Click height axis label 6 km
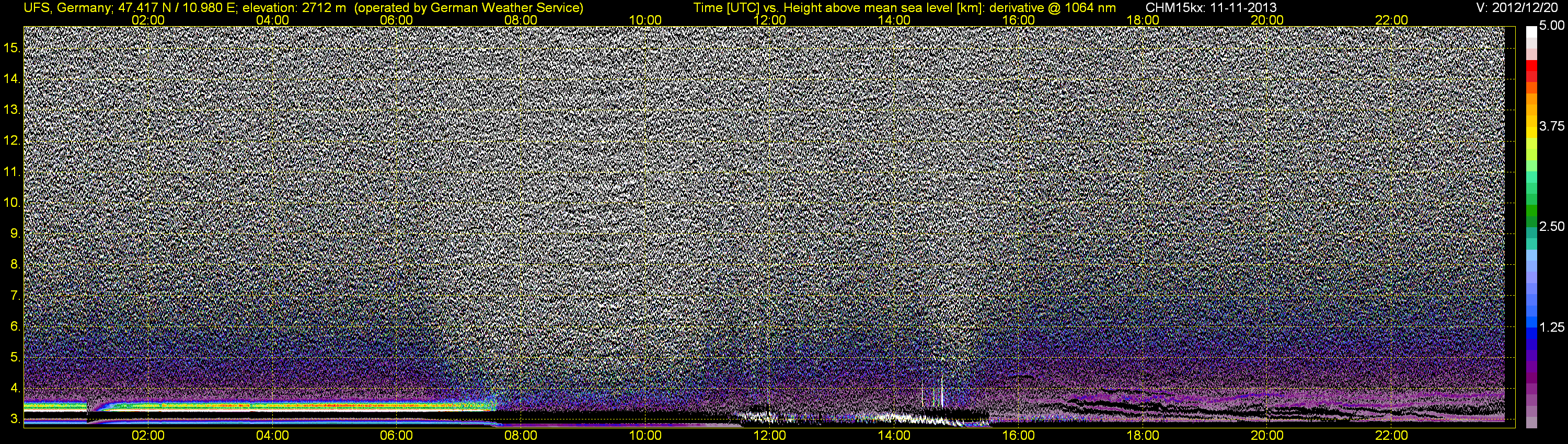The image size is (1568, 444). click(x=15, y=326)
